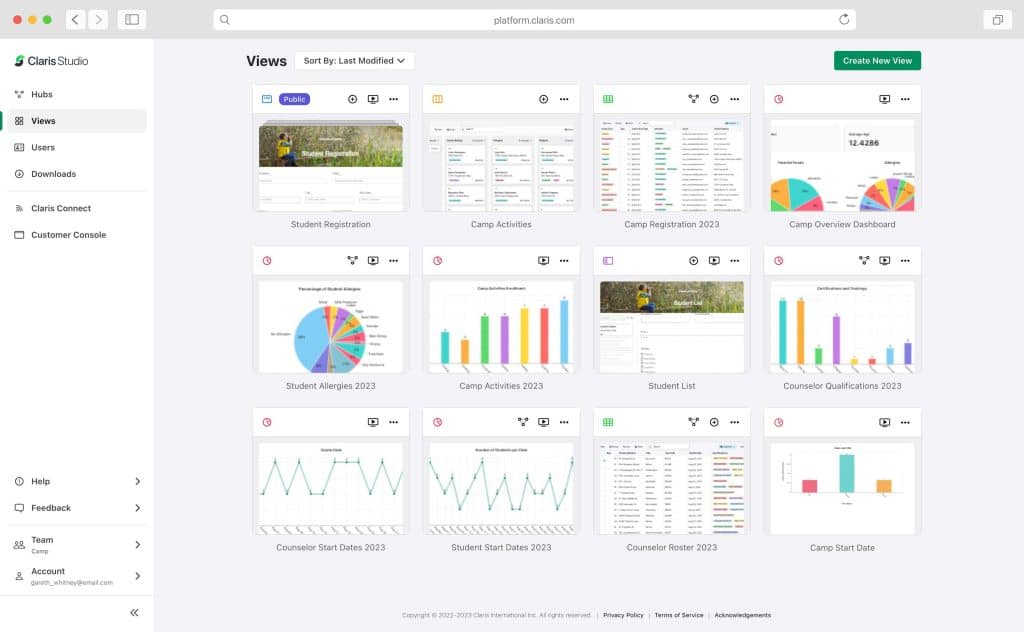This screenshot has width=1024, height=632.
Task: Open the Sort By: Last Modified dropdown
Action: 355,61
